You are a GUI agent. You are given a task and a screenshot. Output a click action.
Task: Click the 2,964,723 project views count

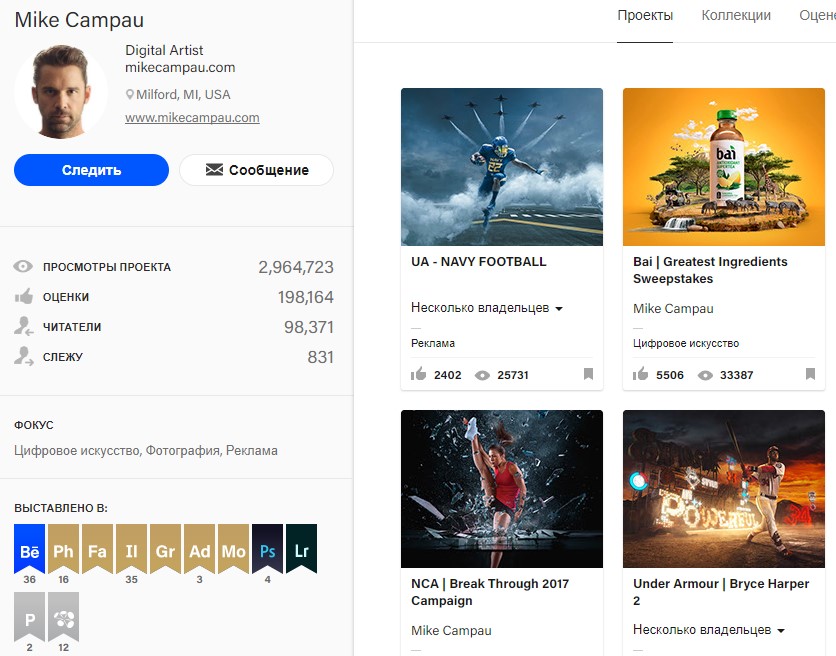[x=296, y=267]
